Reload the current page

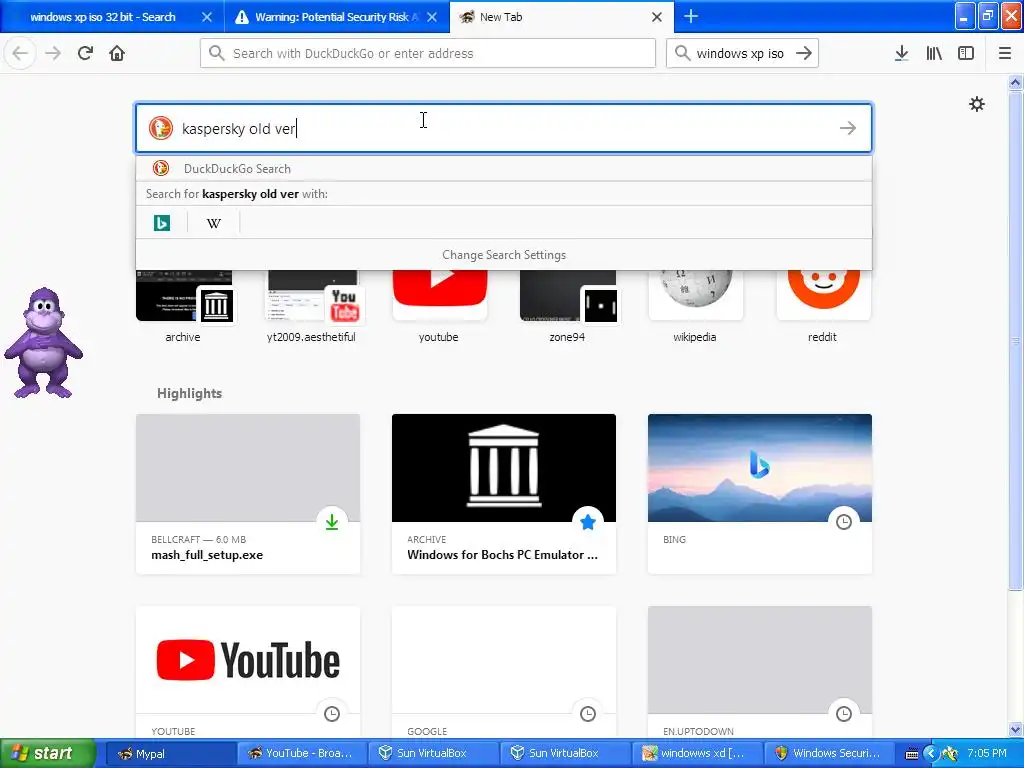coord(85,53)
